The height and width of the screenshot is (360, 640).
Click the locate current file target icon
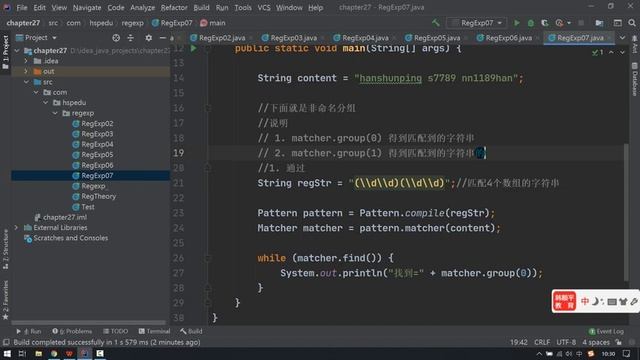tap(116, 38)
